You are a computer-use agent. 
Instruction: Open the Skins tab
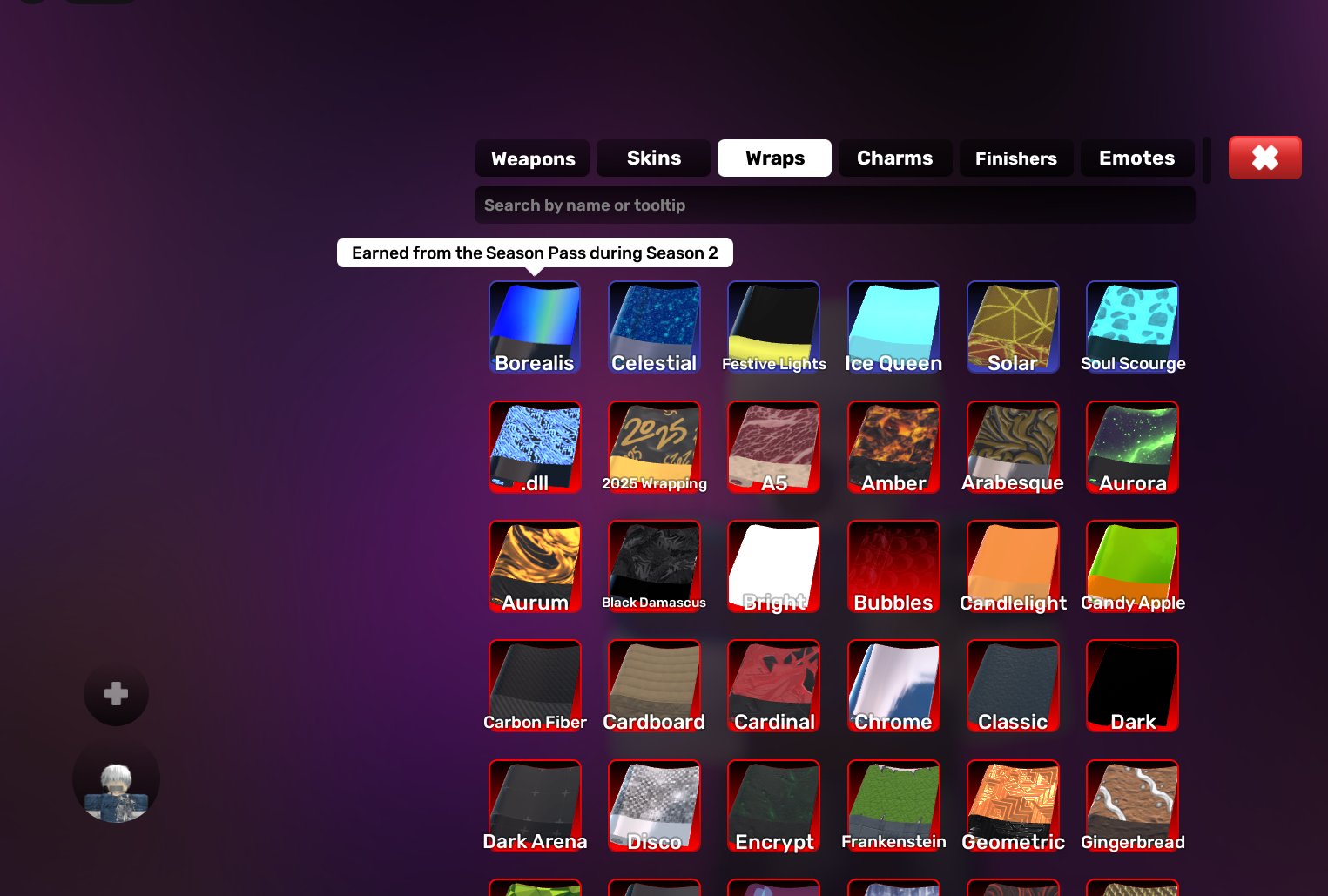pyautogui.click(x=654, y=158)
